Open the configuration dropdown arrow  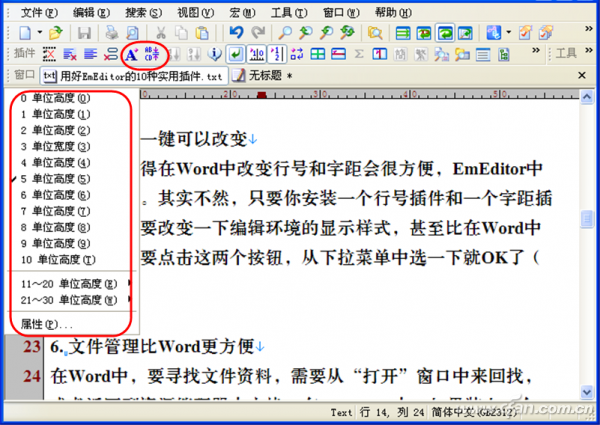[x=509, y=33]
